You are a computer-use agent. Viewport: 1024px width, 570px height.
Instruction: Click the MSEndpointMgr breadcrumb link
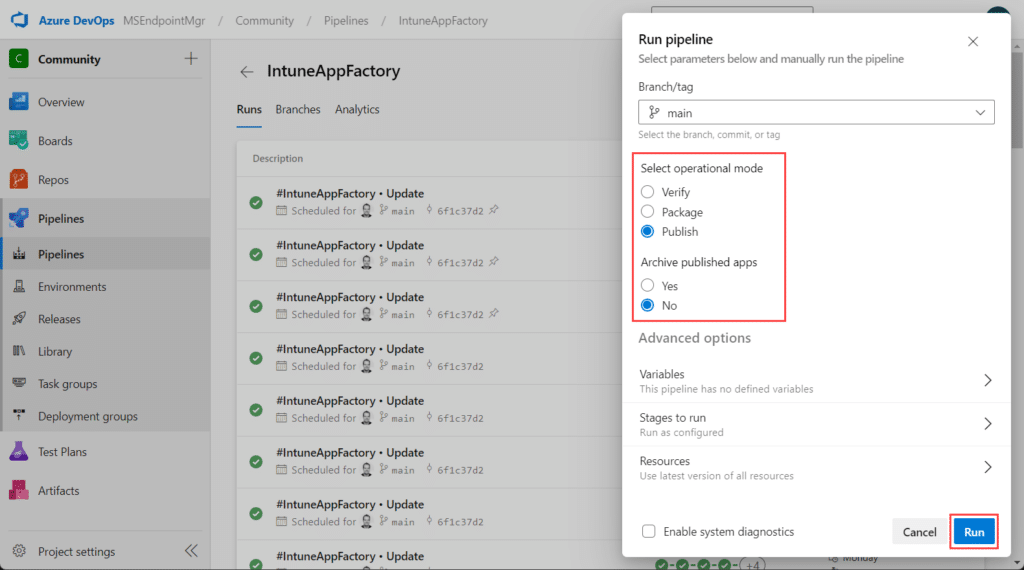click(x=164, y=20)
